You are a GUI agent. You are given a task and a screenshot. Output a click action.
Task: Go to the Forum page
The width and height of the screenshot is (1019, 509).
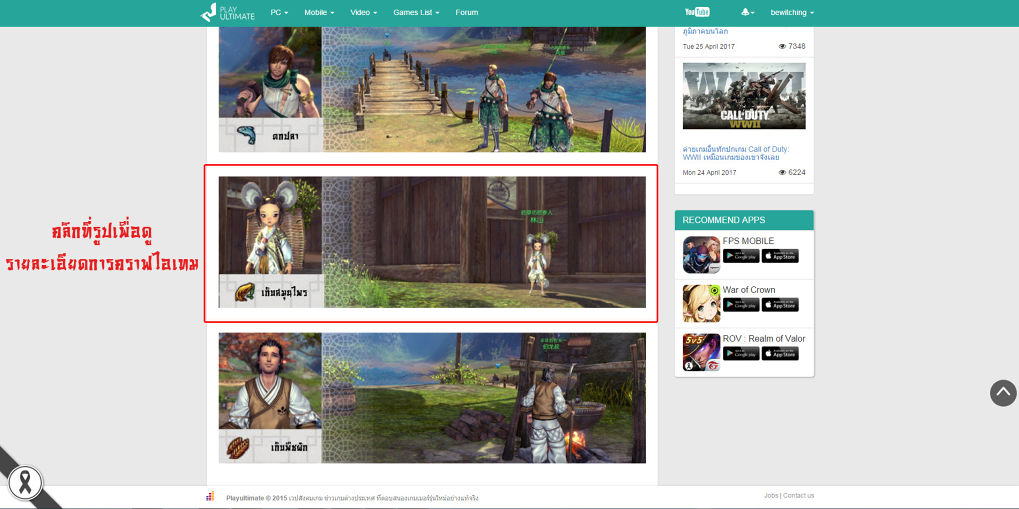pyautogui.click(x=466, y=13)
